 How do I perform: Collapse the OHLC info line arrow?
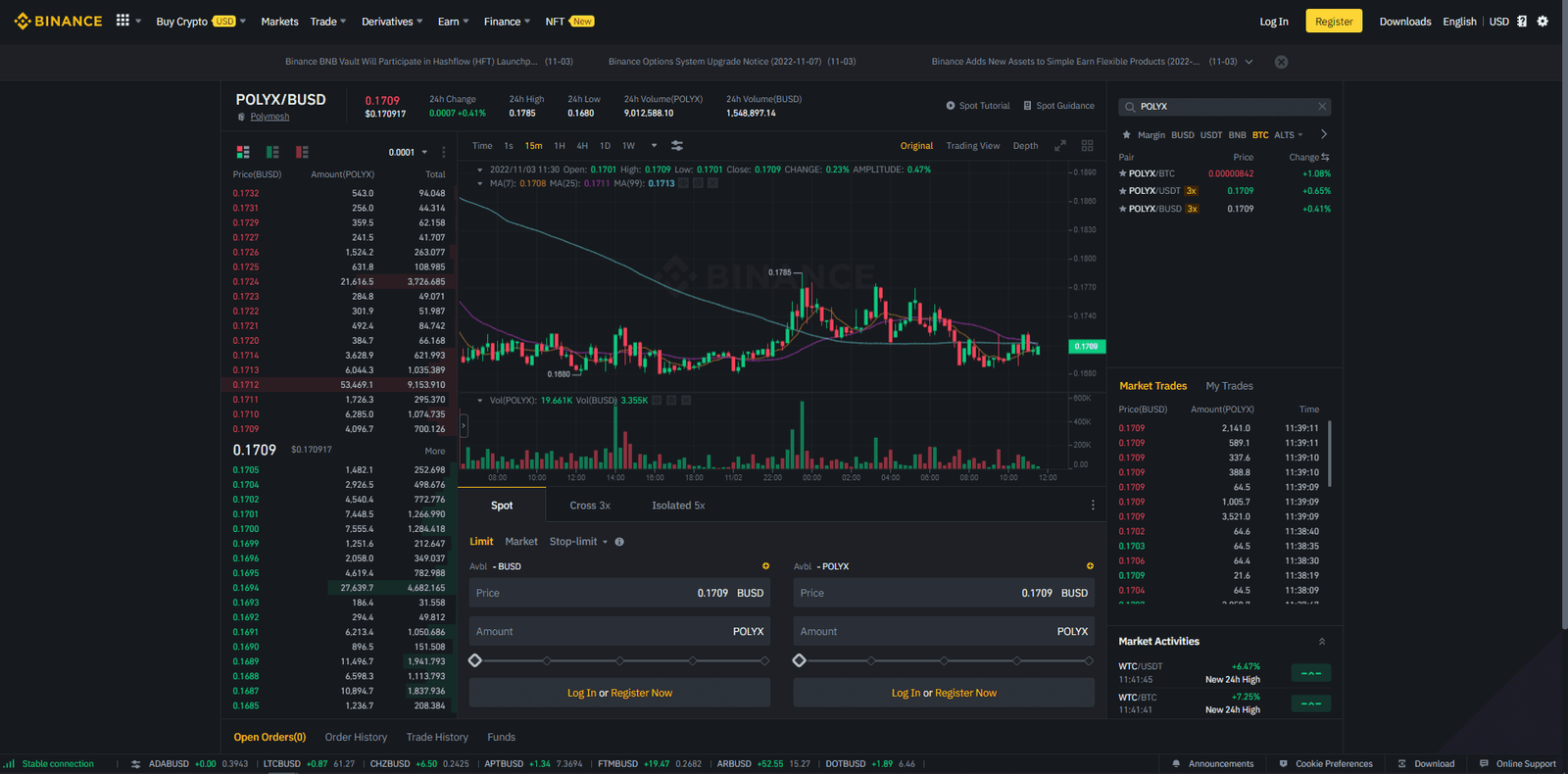[480, 169]
